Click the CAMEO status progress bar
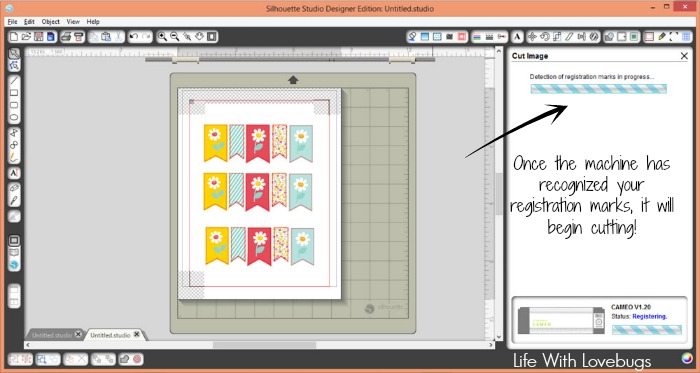 [647, 330]
